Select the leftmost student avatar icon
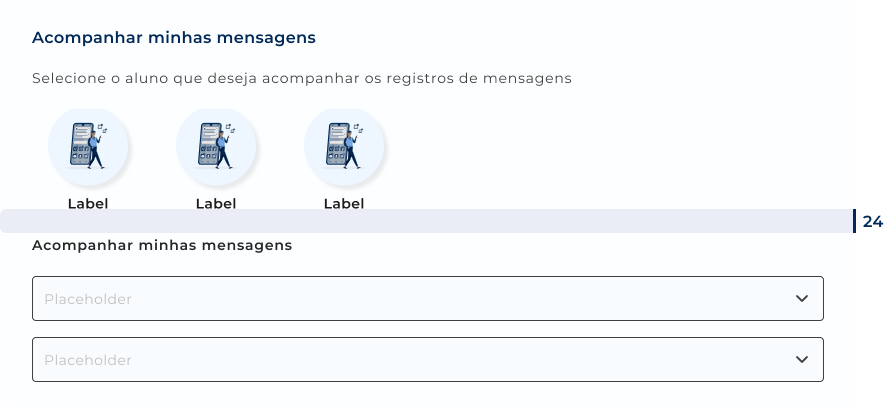Viewport: 884px width, 406px height. pyautogui.click(x=88, y=147)
